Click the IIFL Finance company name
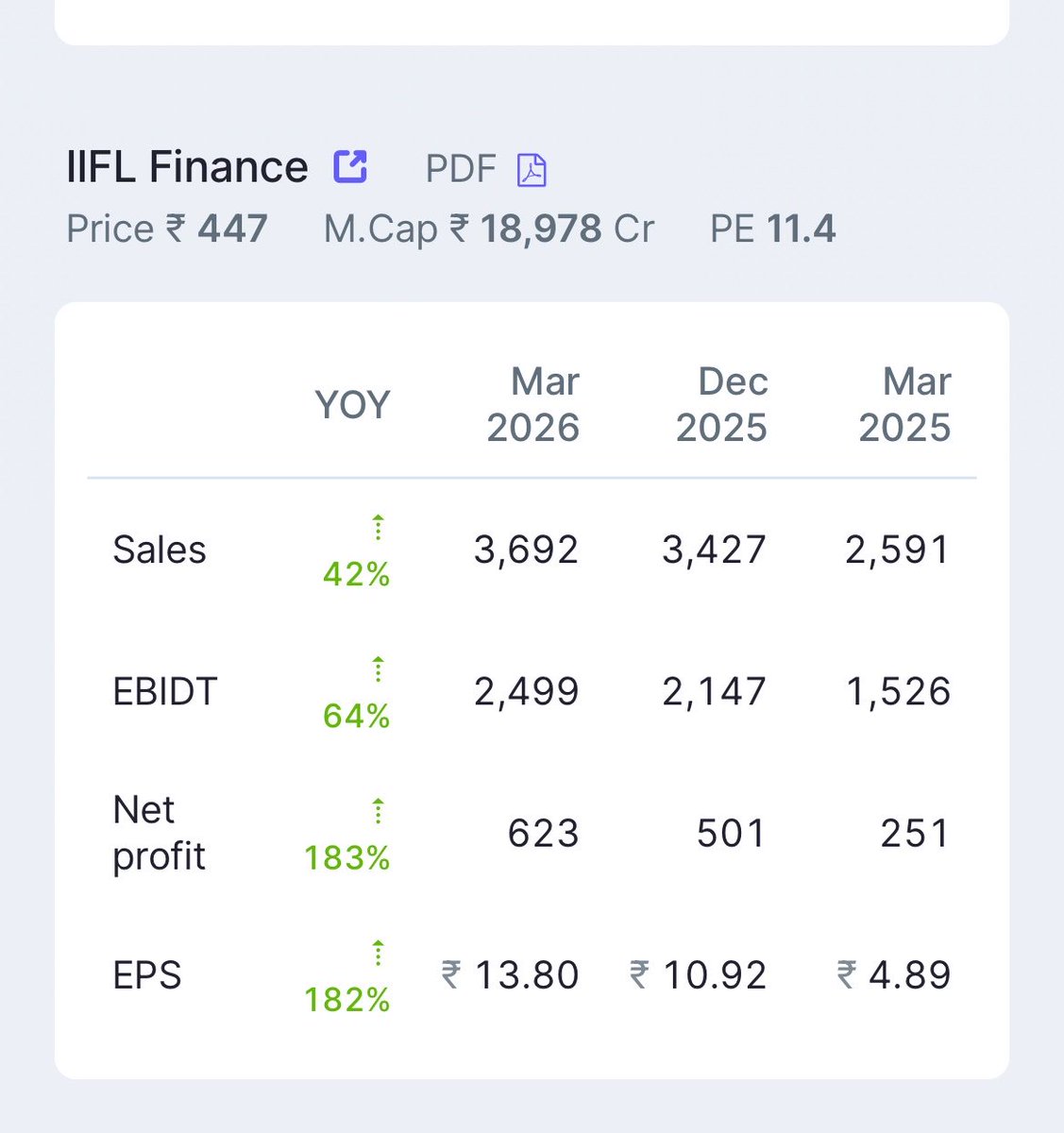1064x1133 pixels. click(187, 167)
